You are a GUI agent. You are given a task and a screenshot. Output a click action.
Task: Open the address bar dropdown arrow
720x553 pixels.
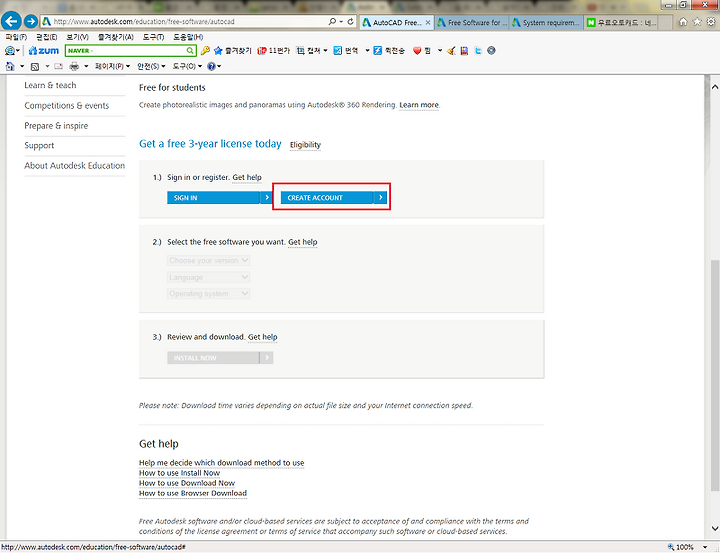point(341,22)
